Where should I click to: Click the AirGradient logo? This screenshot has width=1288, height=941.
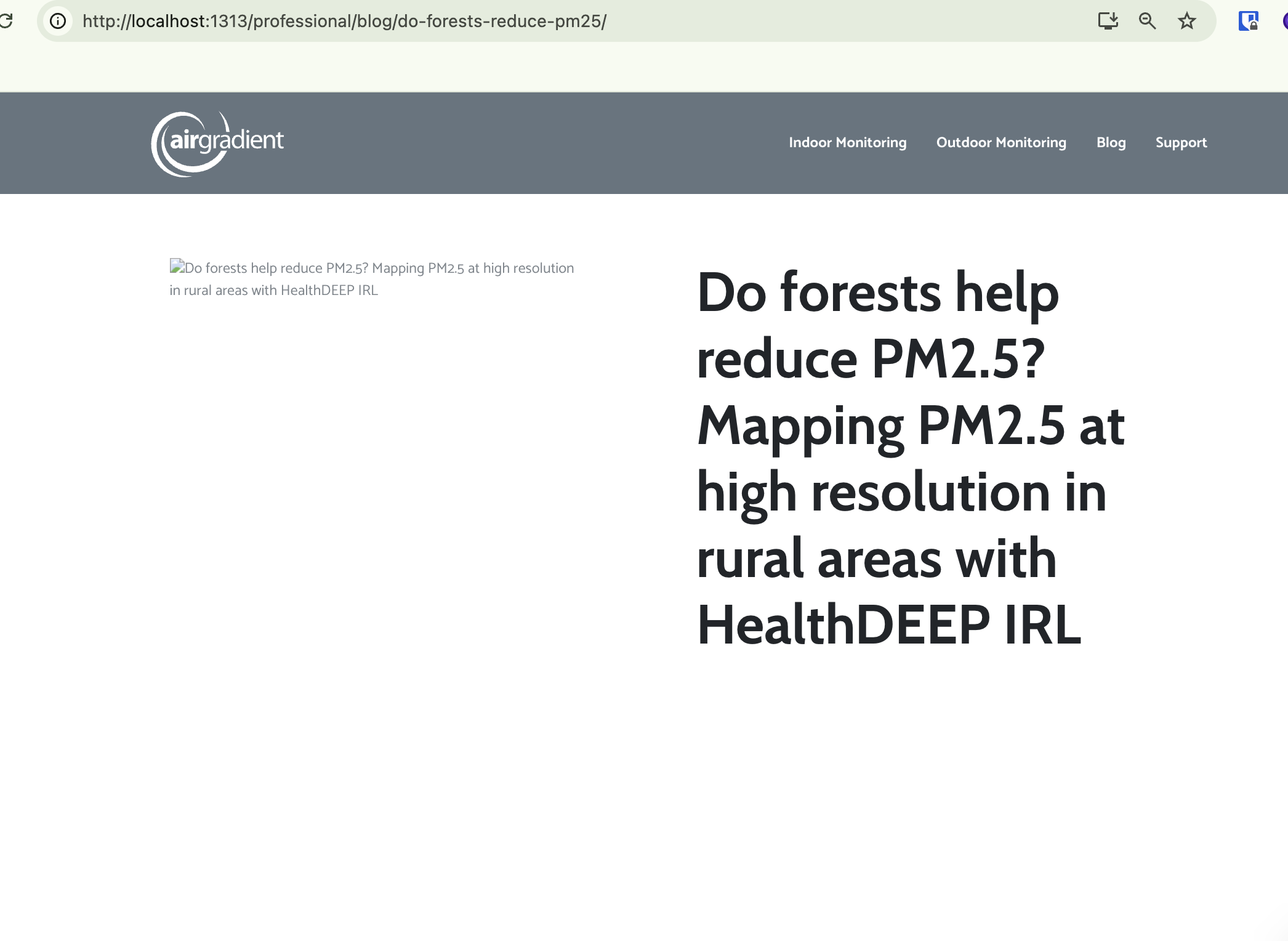[217, 143]
